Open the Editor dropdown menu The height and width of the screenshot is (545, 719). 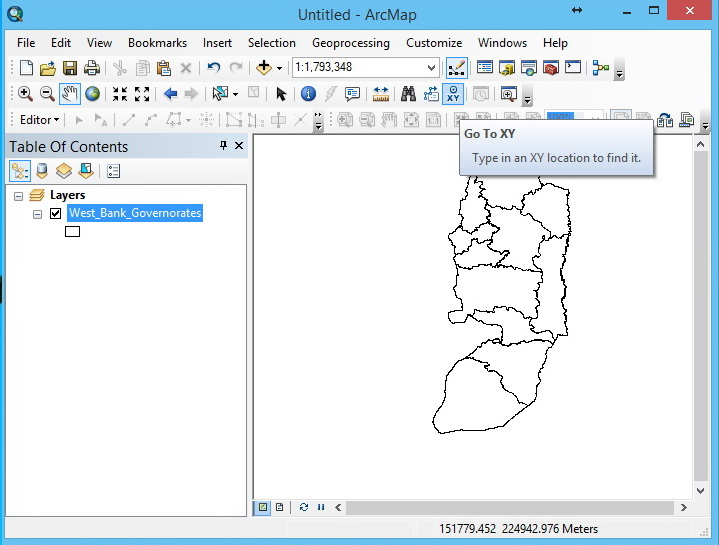[x=39, y=120]
